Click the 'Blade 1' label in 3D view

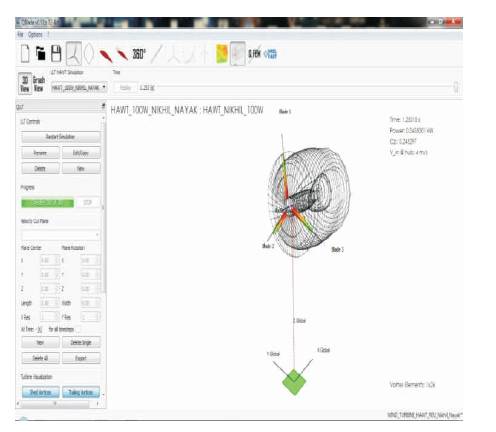point(285,111)
